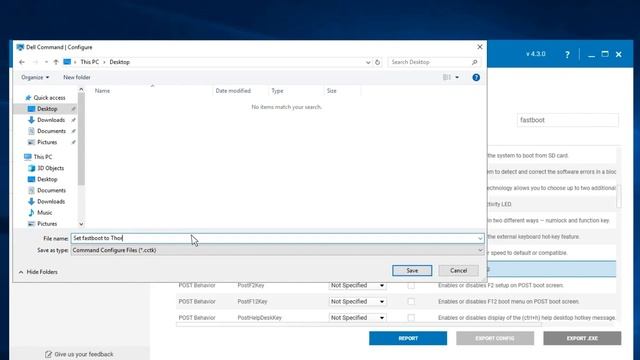Expand address bar previous locations dropdown
Viewport: 640px width, 360px height.
tap(368, 62)
